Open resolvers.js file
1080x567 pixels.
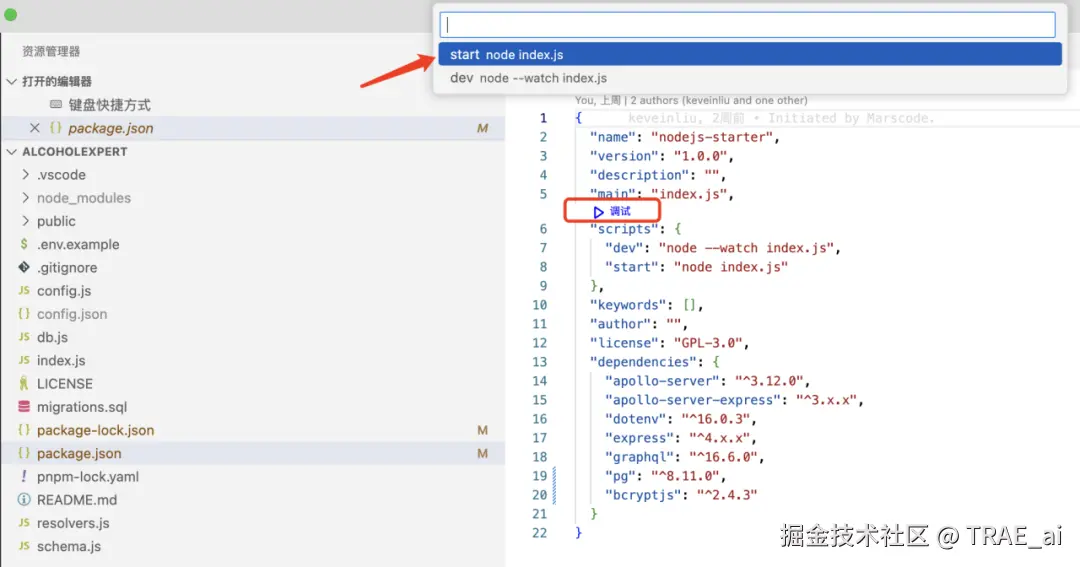click(x=73, y=523)
